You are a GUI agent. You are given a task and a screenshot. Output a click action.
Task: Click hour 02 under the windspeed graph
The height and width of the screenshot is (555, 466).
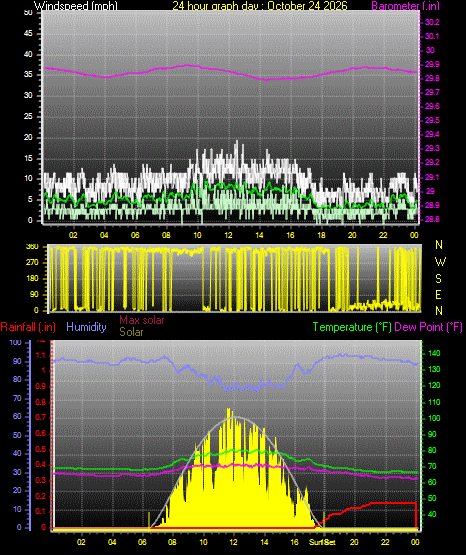pos(73,235)
